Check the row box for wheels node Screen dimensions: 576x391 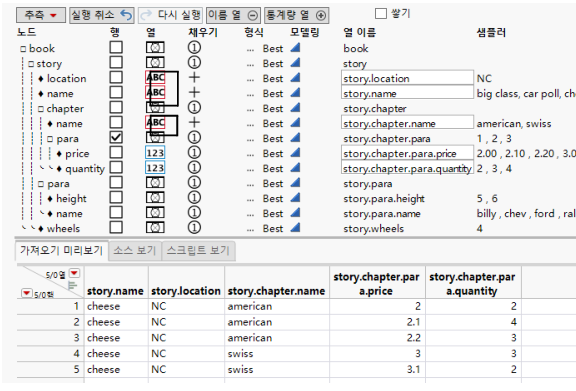click(x=116, y=227)
